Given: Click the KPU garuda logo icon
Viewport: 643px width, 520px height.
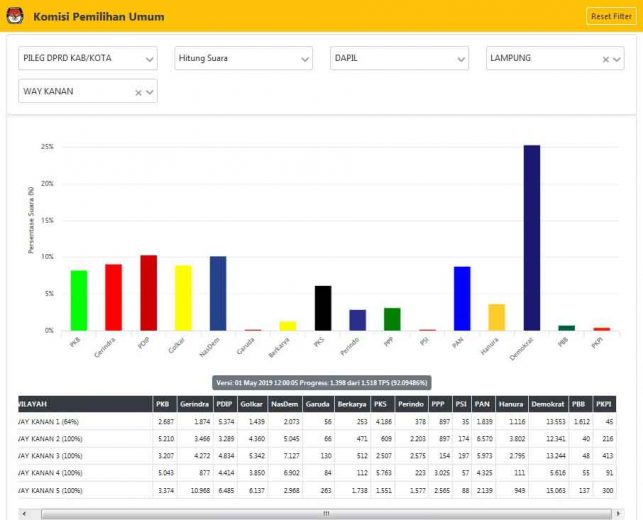Looking at the screenshot, I should (x=15, y=17).
